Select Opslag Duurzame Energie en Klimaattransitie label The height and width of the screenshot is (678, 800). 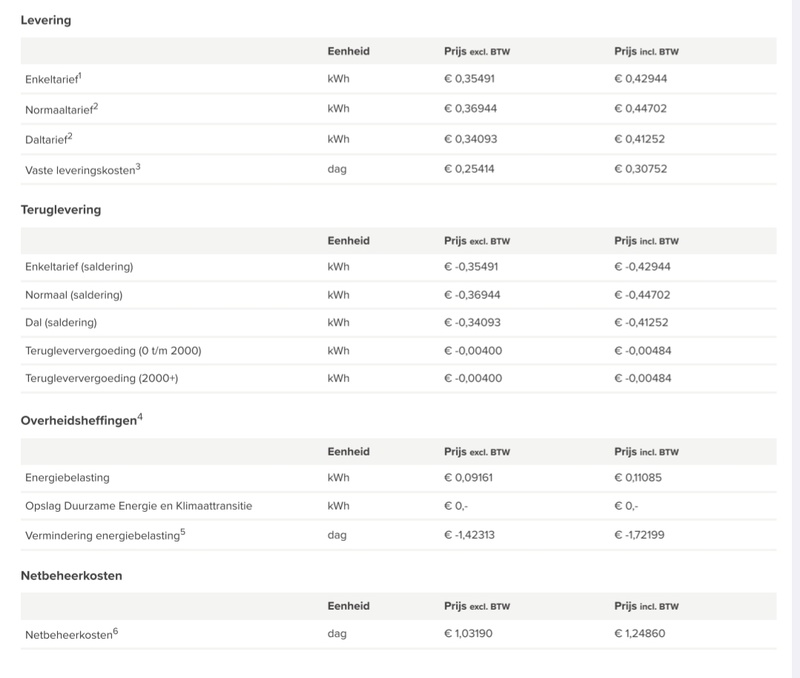point(139,506)
